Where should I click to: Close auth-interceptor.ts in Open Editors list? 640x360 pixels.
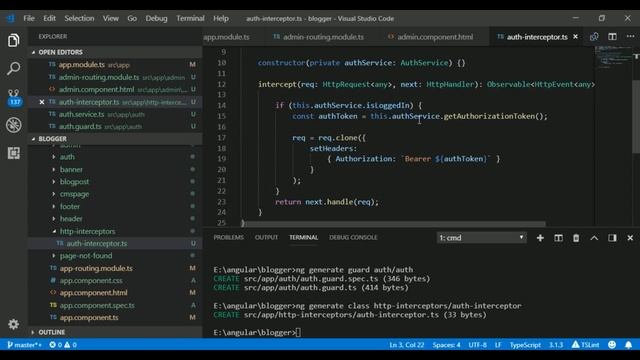(42, 102)
